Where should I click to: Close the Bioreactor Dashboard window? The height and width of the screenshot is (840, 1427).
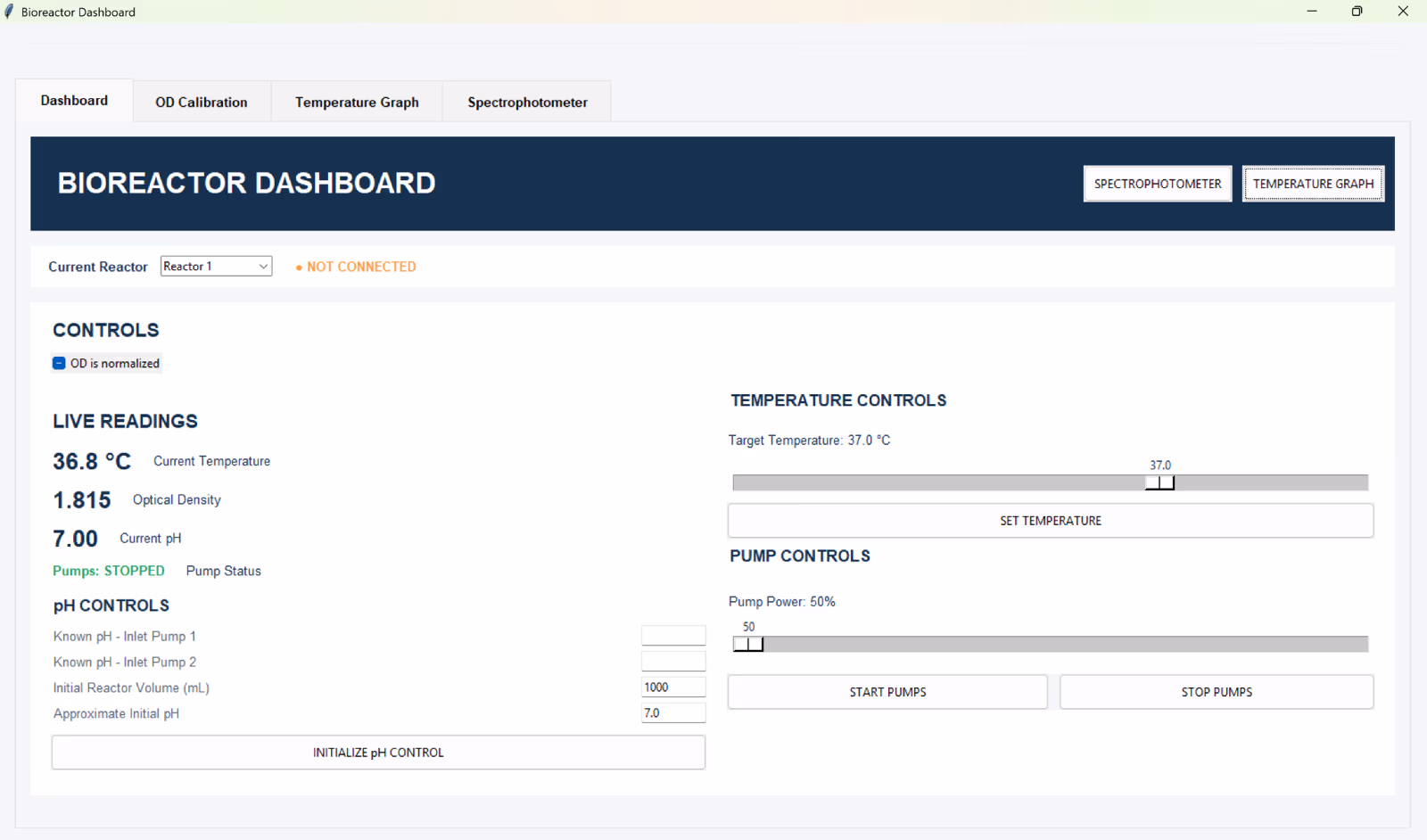point(1403,12)
